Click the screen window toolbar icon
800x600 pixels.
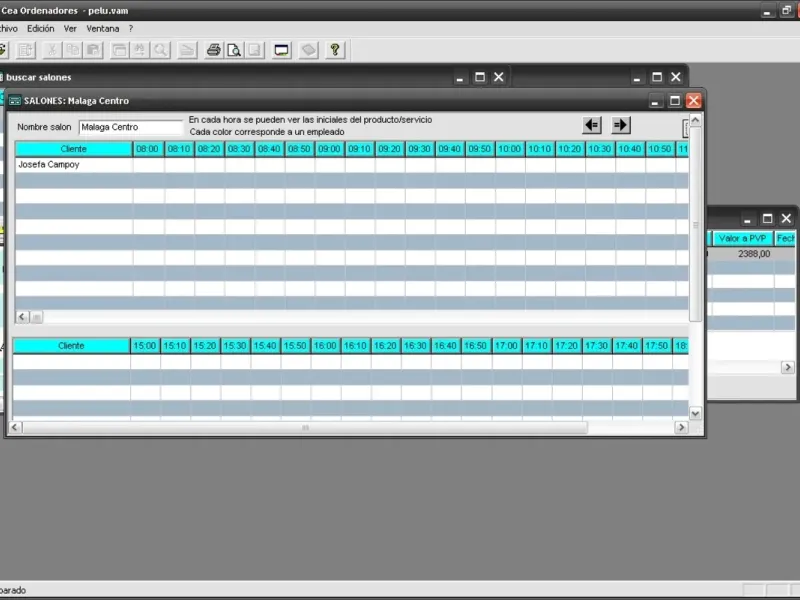pos(281,50)
